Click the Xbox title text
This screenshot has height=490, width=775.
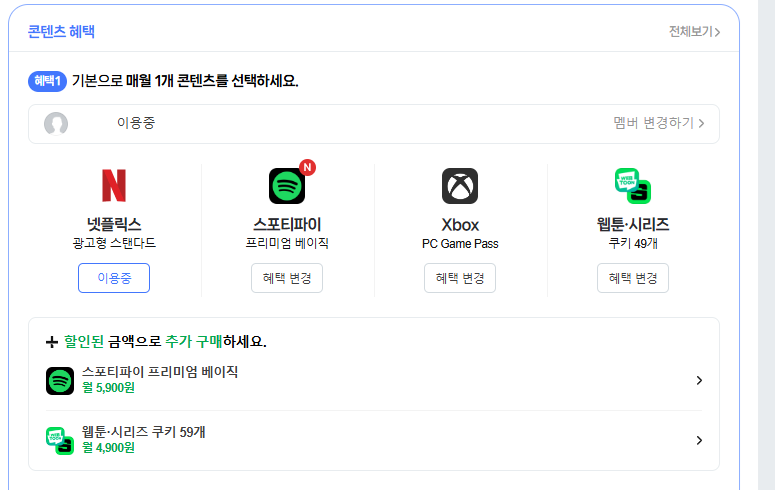point(460,225)
